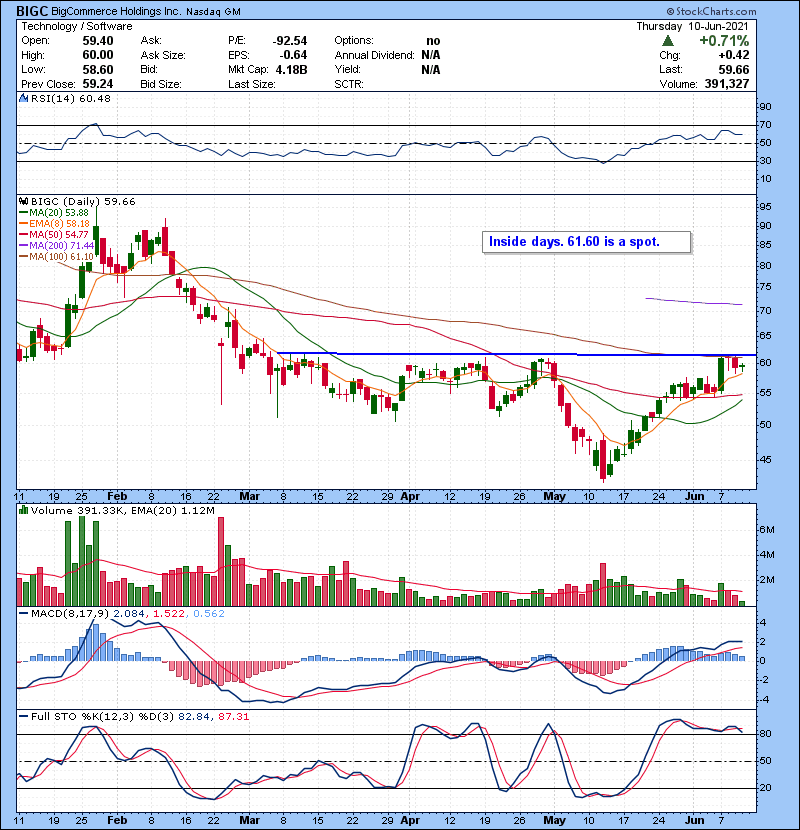Click the RSI(14) 60.48 indicator label
Viewport: 800px width, 830px height.
(x=71, y=98)
